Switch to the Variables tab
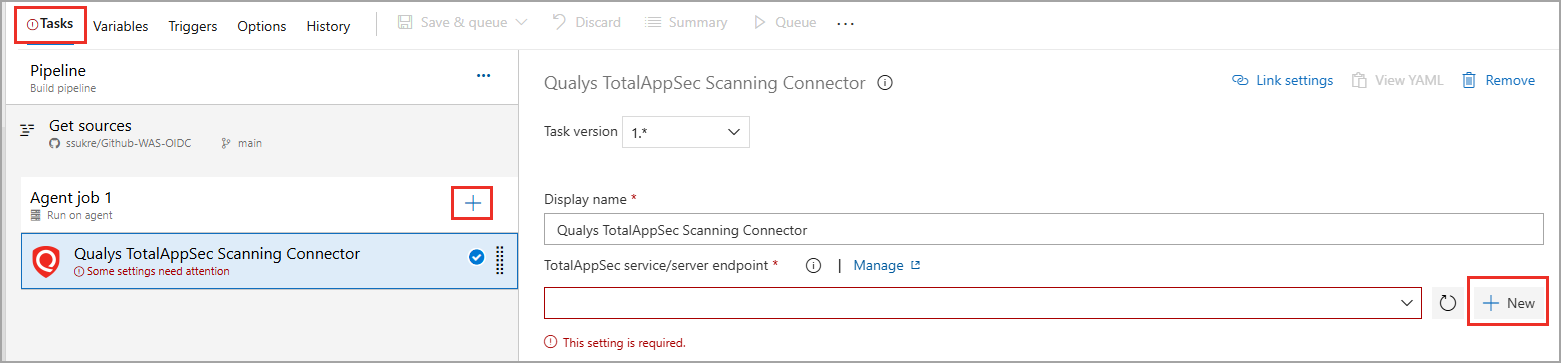Image resolution: width=1561 pixels, height=363 pixels. [x=121, y=26]
